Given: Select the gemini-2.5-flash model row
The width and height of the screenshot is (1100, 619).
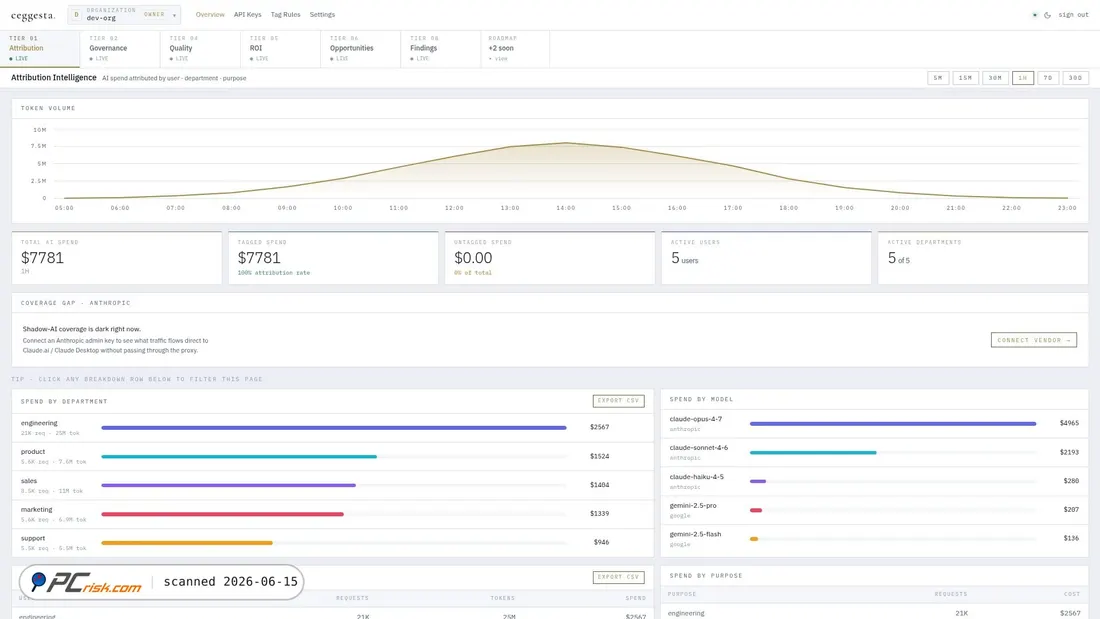Looking at the screenshot, I should click(874, 538).
